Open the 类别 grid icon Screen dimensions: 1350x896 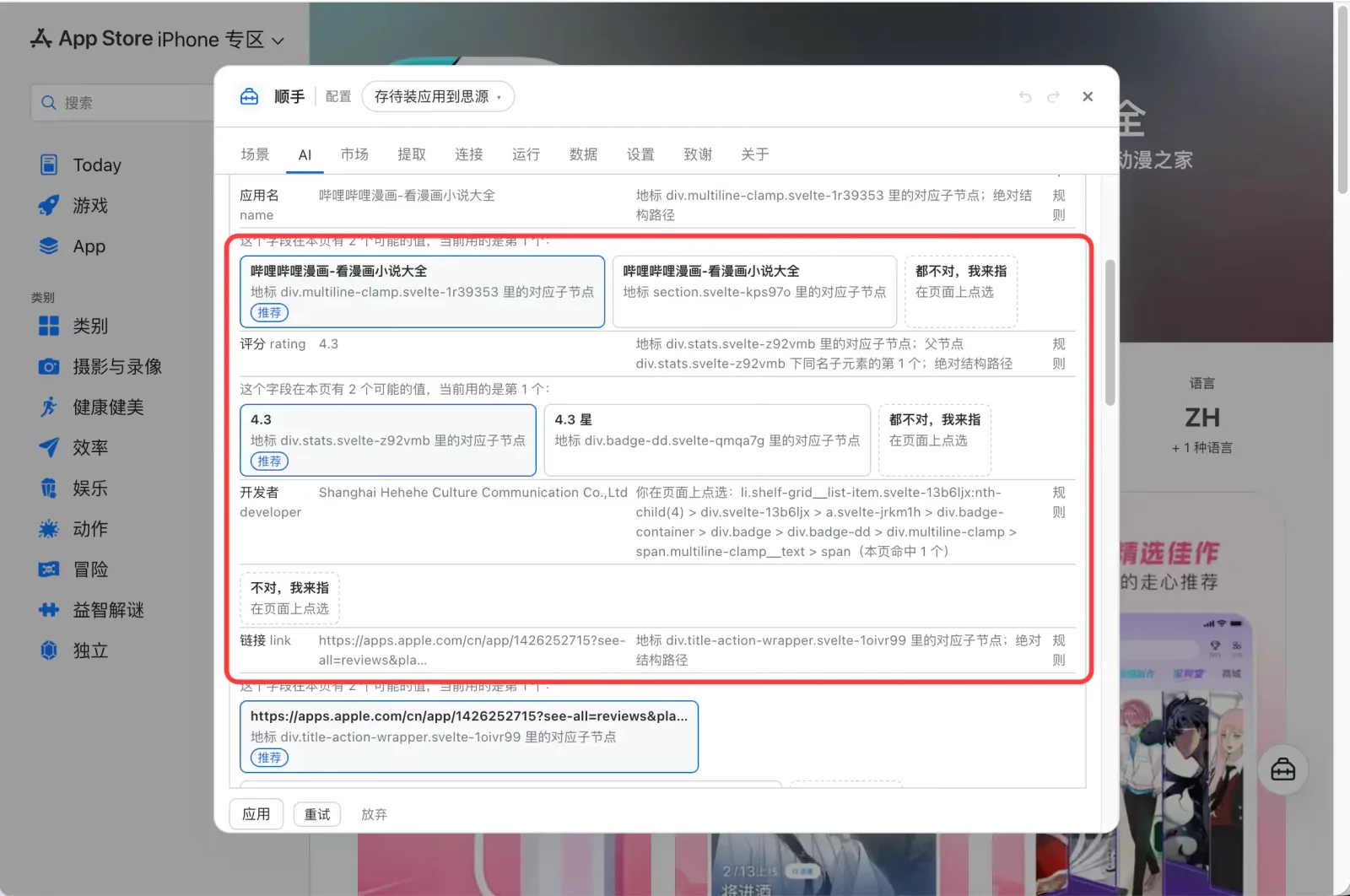tap(49, 326)
